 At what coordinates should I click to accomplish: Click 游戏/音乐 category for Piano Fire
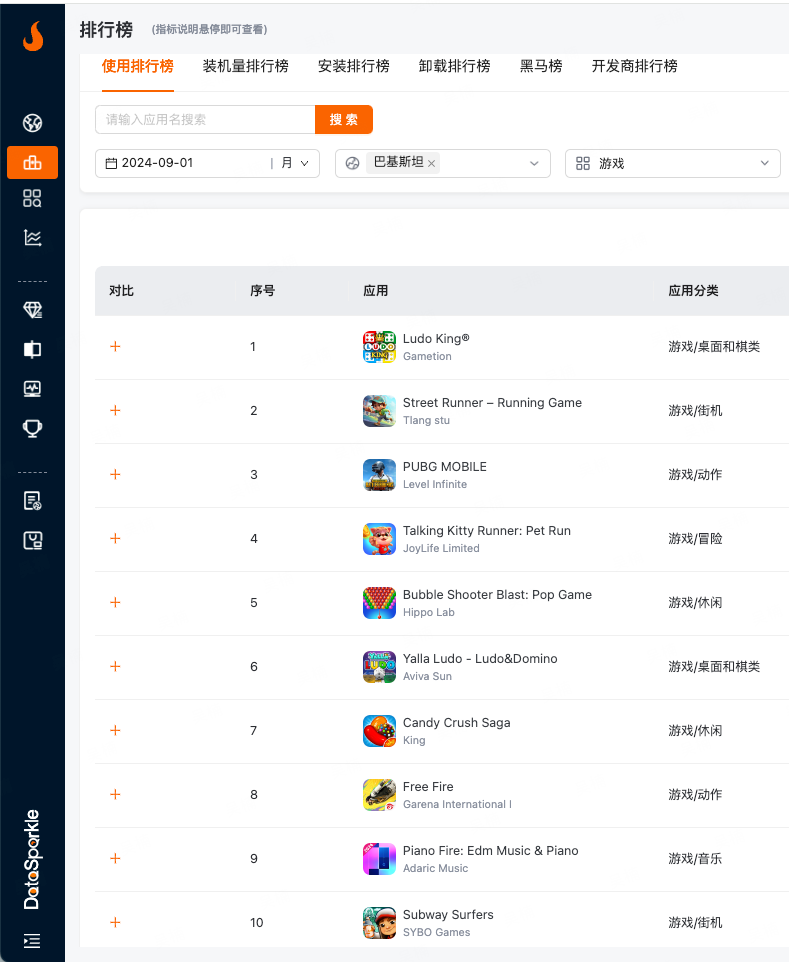(695, 859)
